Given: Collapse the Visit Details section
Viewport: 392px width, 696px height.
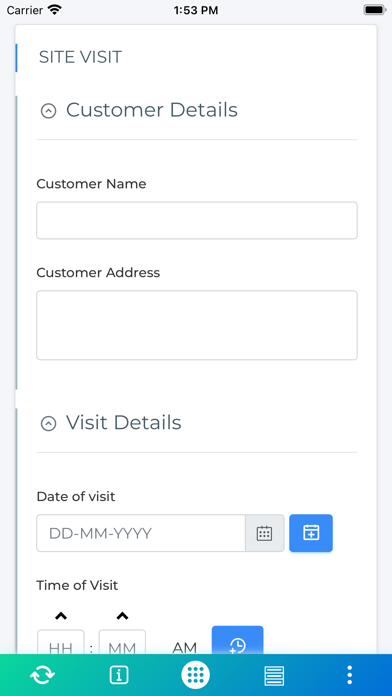Looking at the screenshot, I should [48, 423].
